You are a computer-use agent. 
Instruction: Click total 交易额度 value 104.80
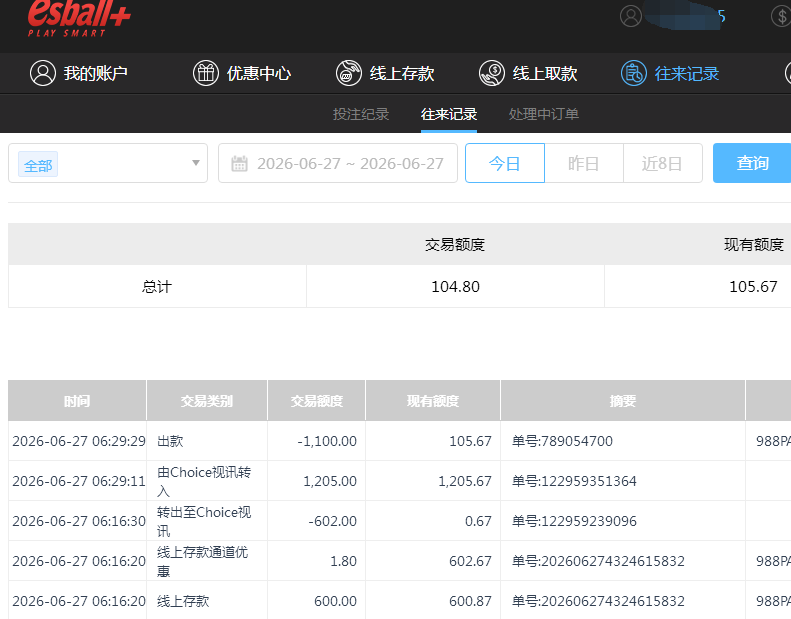[456, 287]
